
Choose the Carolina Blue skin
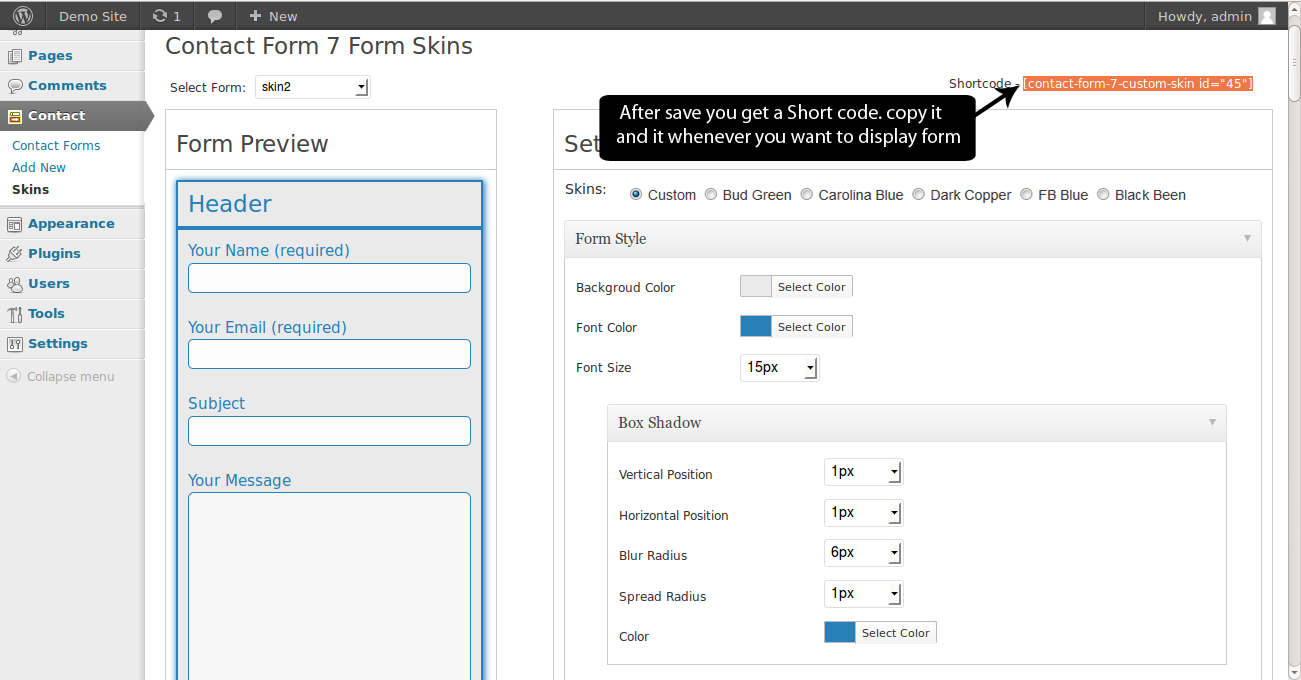pyautogui.click(x=807, y=195)
